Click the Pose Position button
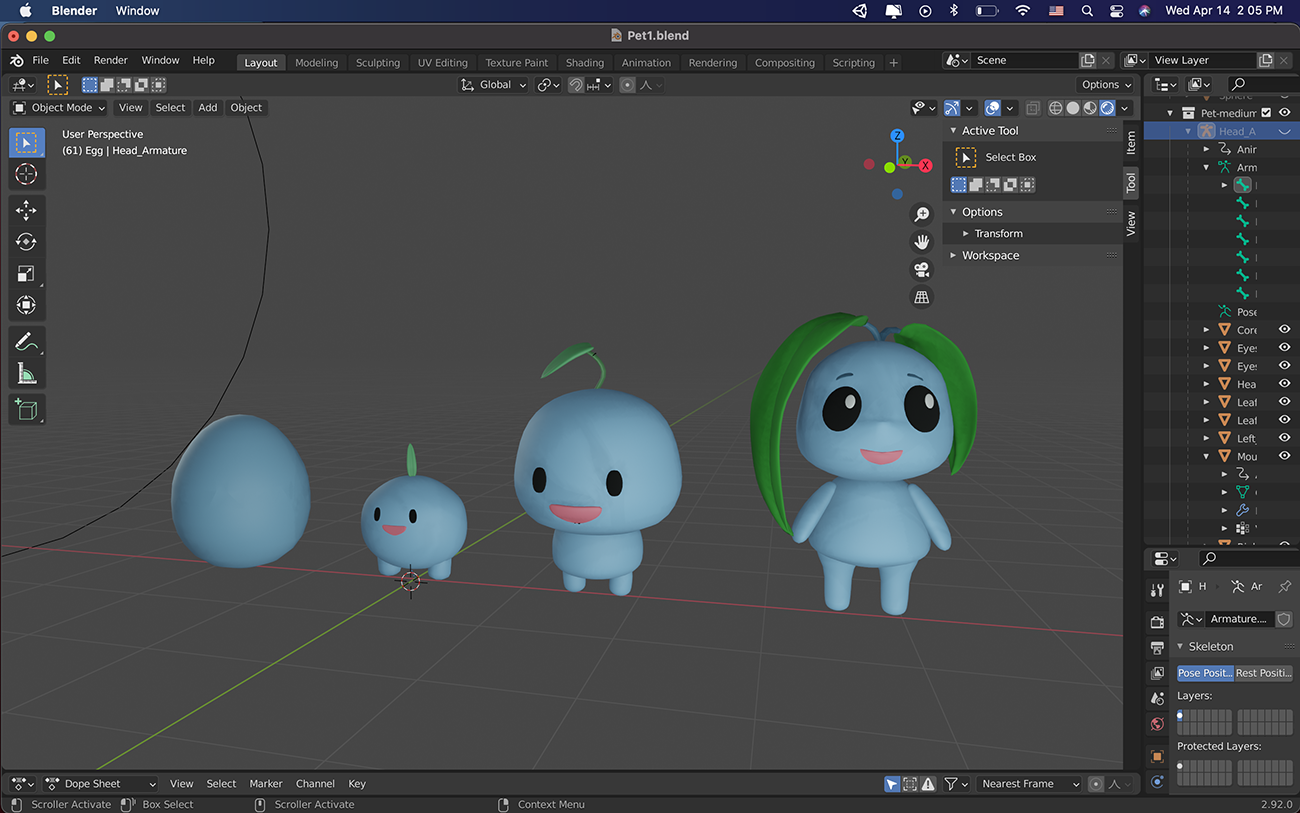This screenshot has height=813, width=1300. pyautogui.click(x=1205, y=673)
